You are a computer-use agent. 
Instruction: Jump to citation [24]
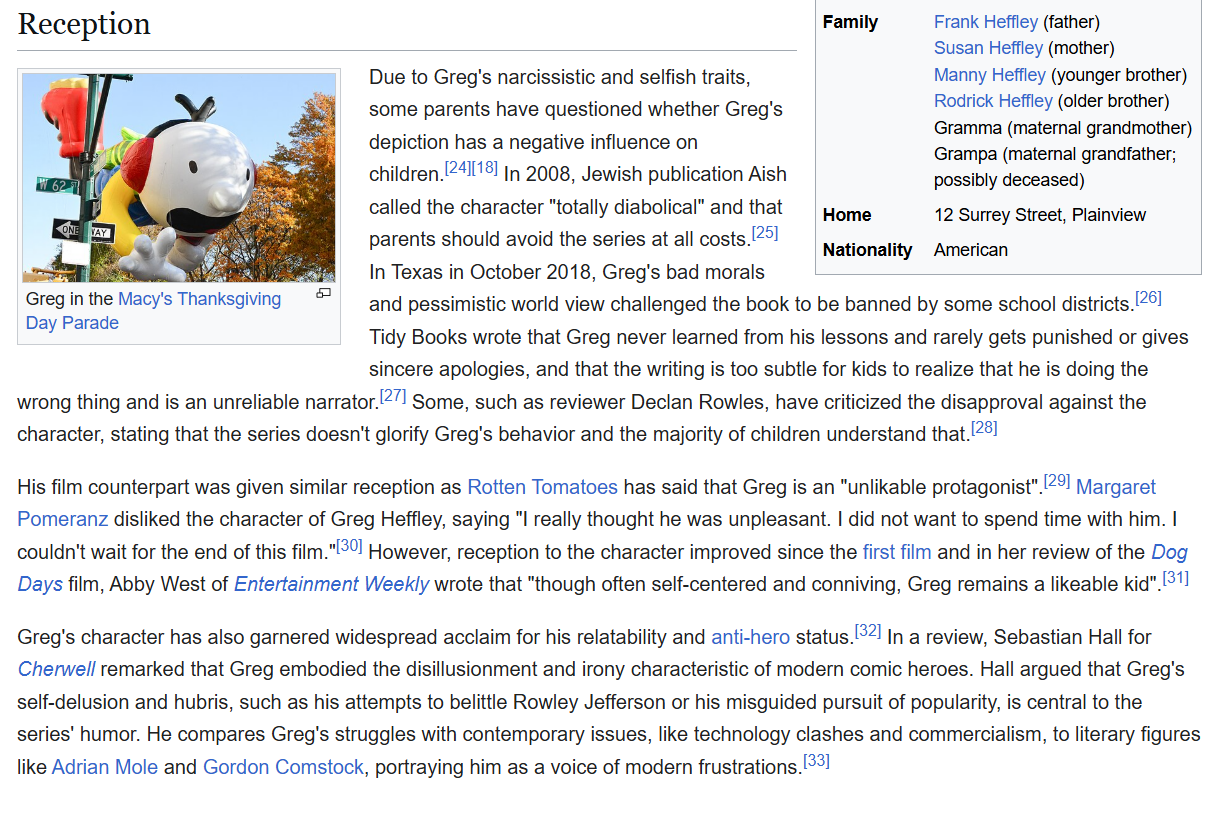click(x=458, y=168)
